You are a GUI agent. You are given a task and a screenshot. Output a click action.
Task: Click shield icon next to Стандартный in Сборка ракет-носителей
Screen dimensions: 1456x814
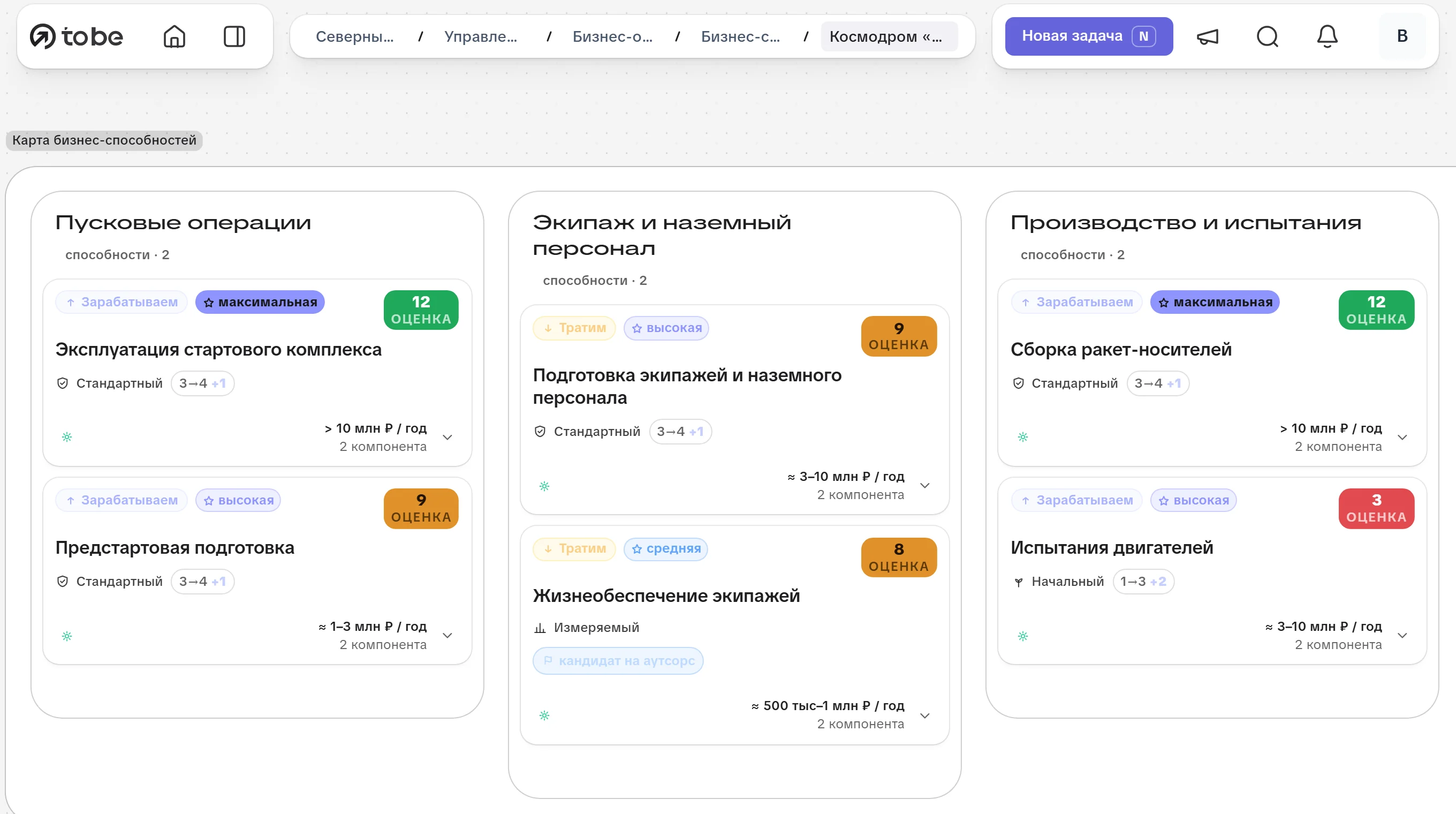click(1018, 383)
